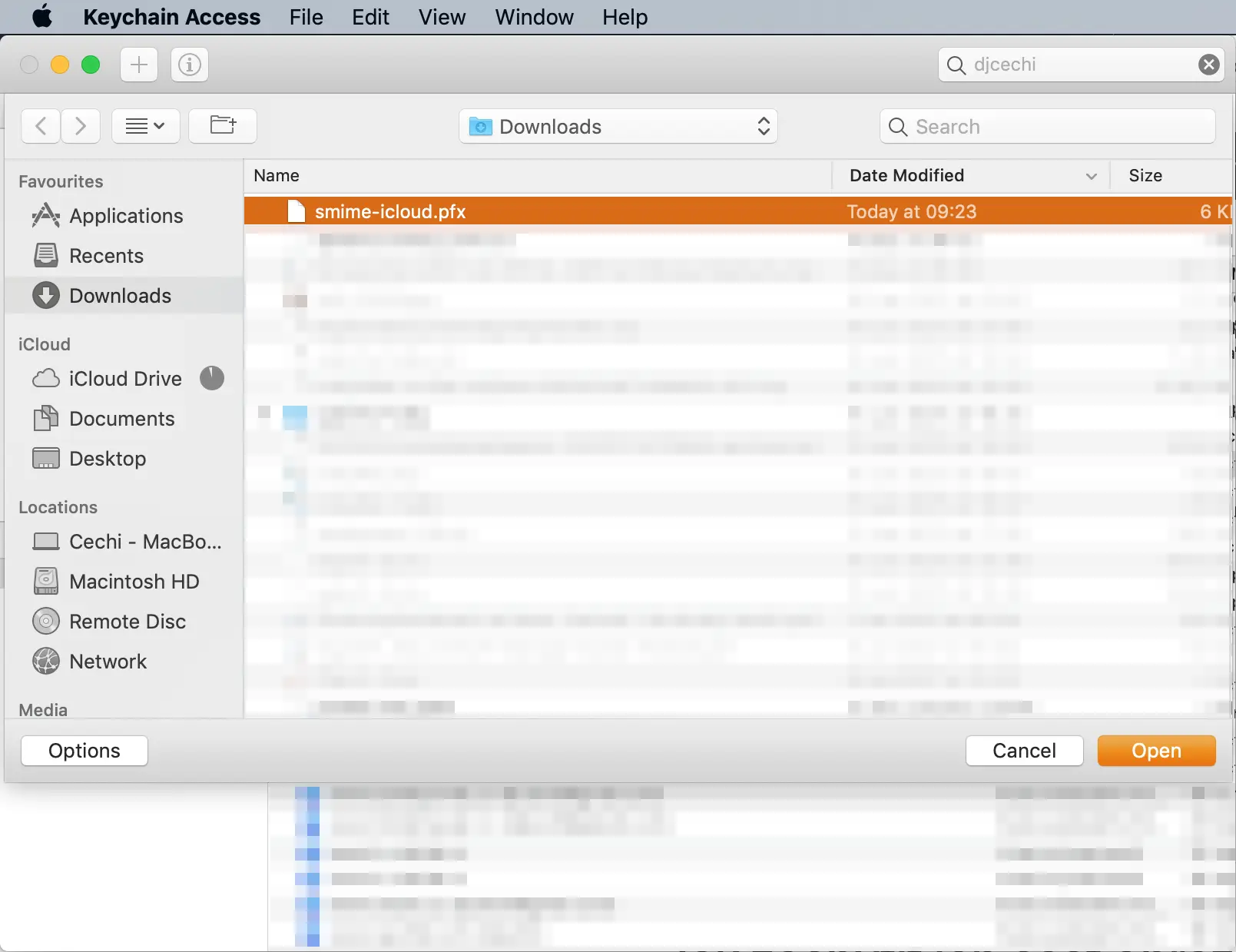
Task: Click the Open button
Action: tap(1156, 751)
